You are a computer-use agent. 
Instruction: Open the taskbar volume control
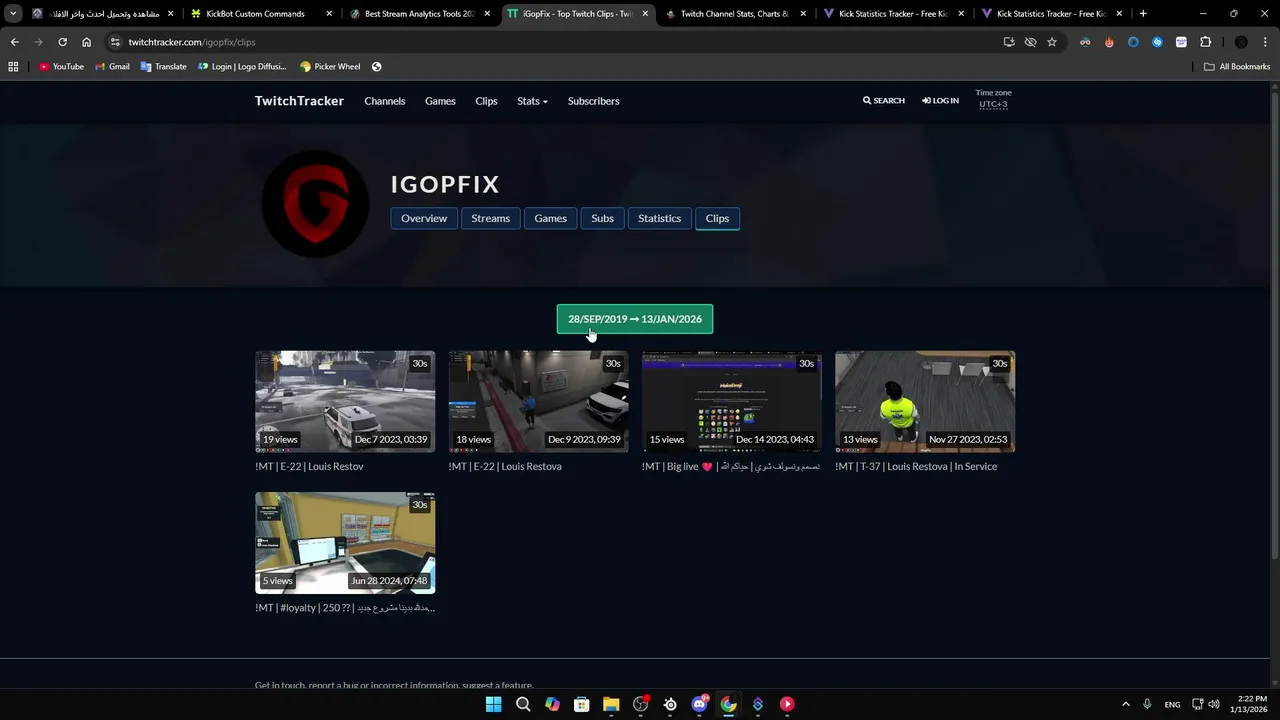point(1214,704)
